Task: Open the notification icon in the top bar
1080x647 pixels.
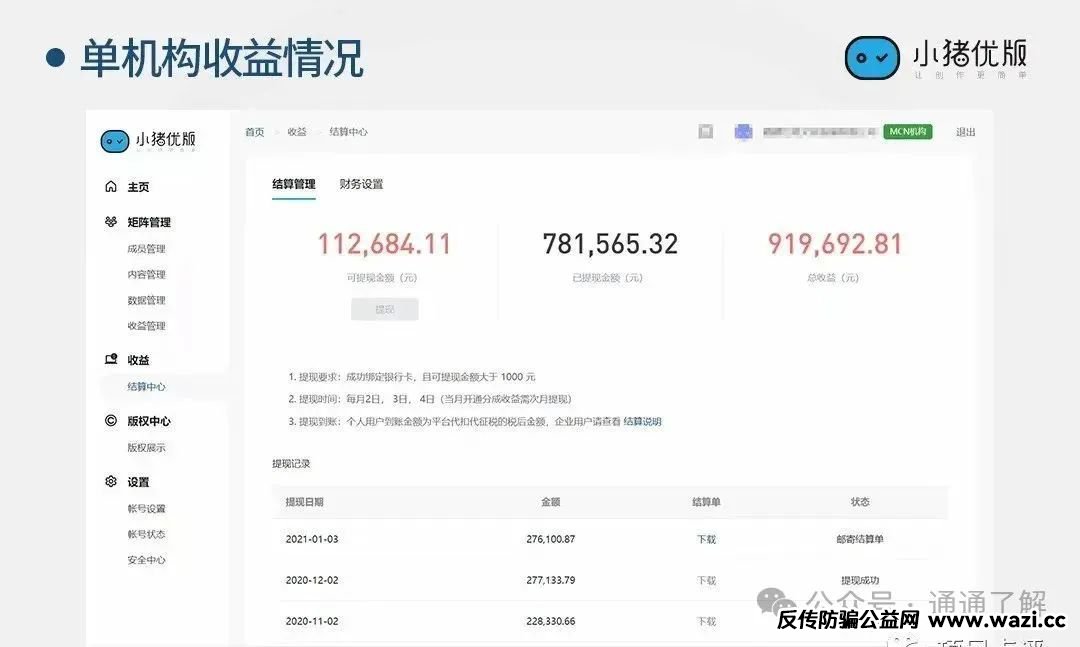Action: tap(706, 132)
